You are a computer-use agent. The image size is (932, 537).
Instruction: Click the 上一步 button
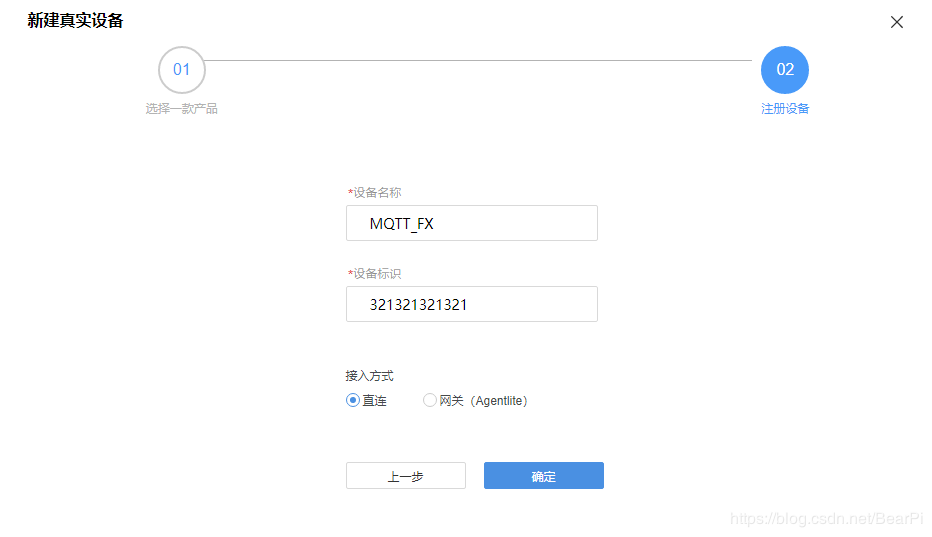[405, 476]
